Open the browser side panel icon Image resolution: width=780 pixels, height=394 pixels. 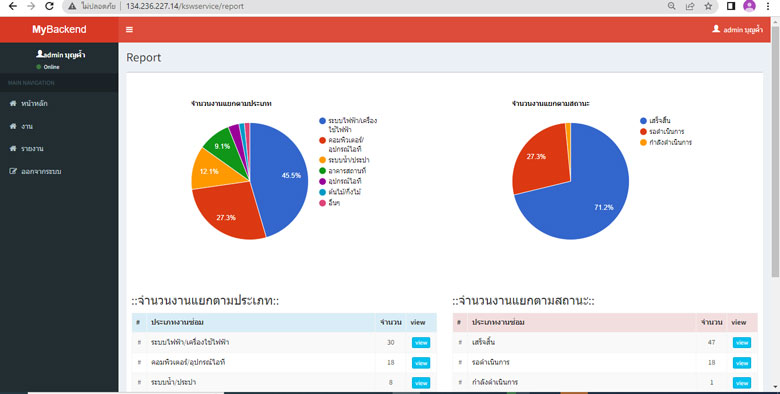tap(731, 6)
